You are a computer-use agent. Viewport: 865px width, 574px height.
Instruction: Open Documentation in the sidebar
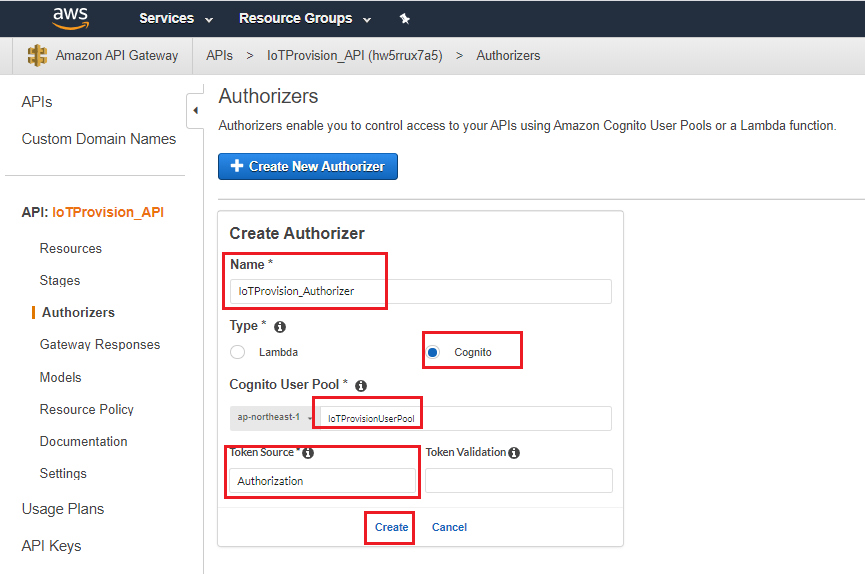83,442
